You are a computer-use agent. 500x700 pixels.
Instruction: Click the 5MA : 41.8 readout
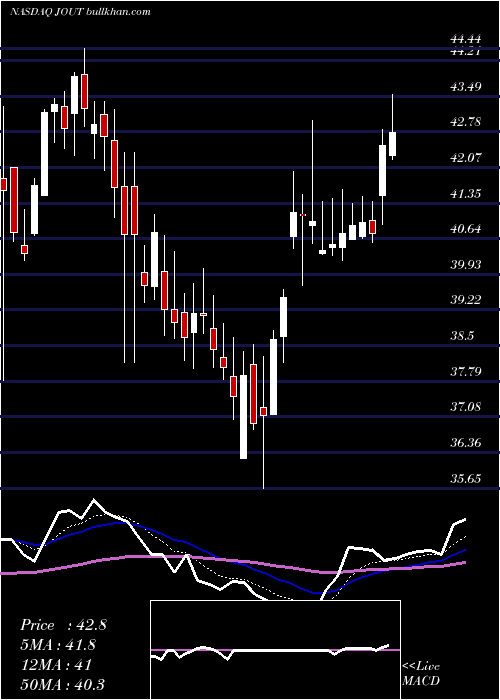58,645
